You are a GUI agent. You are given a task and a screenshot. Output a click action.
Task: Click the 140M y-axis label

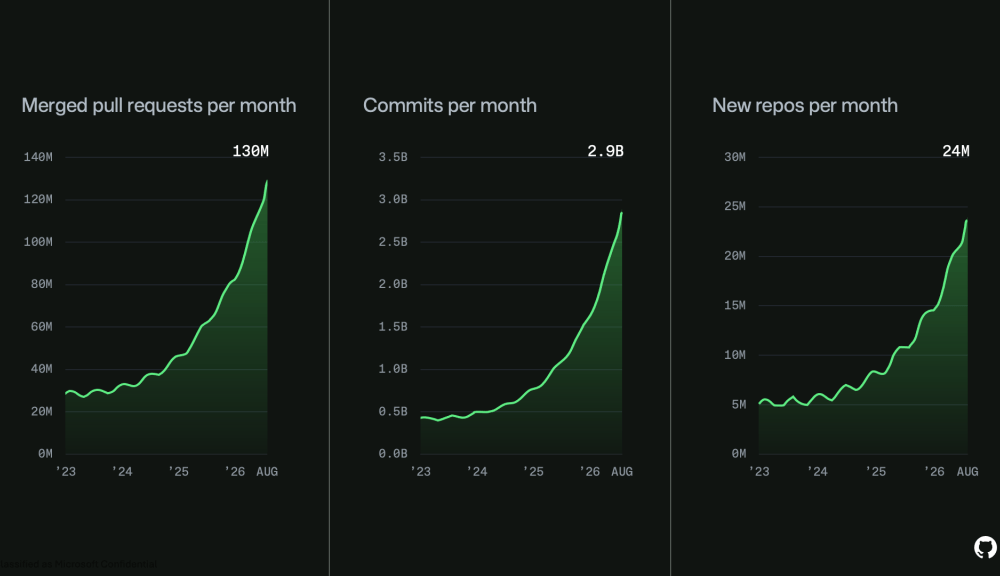[38, 157]
